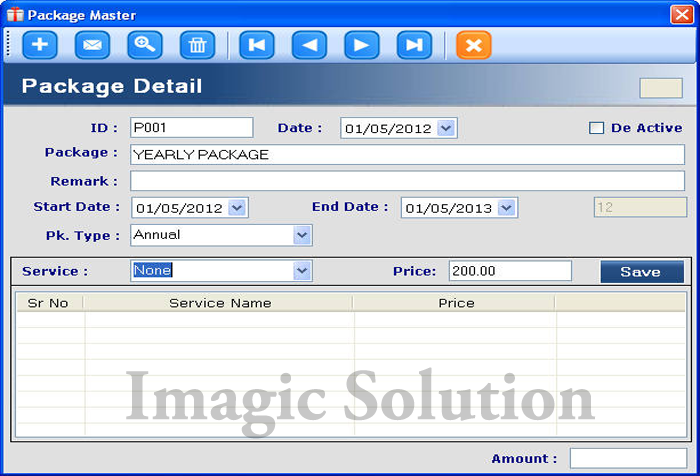Screen dimensions: 700x476
Task: Click the disabled field showing 12
Action: pyautogui.click(x=640, y=208)
